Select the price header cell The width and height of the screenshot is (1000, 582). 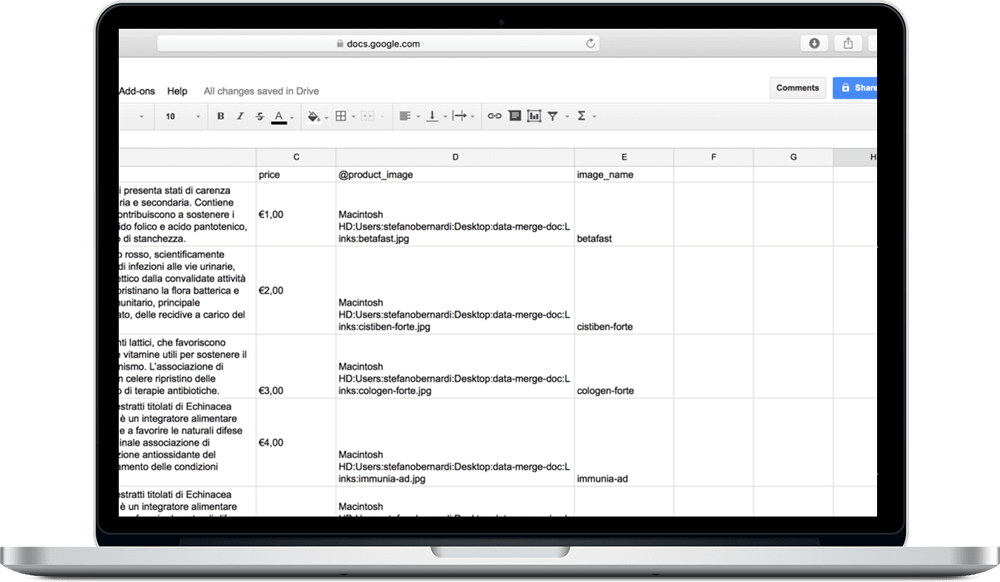pyautogui.click(x=296, y=175)
